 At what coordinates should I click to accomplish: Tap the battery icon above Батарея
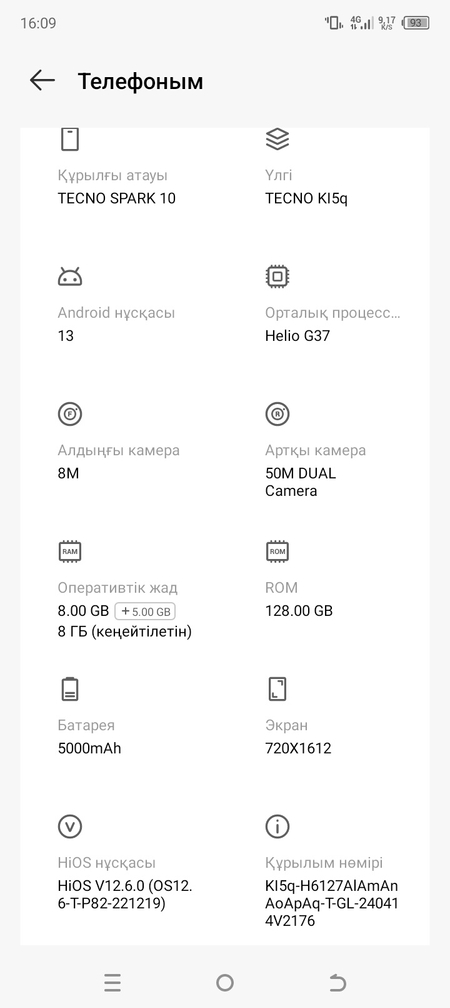(70, 688)
